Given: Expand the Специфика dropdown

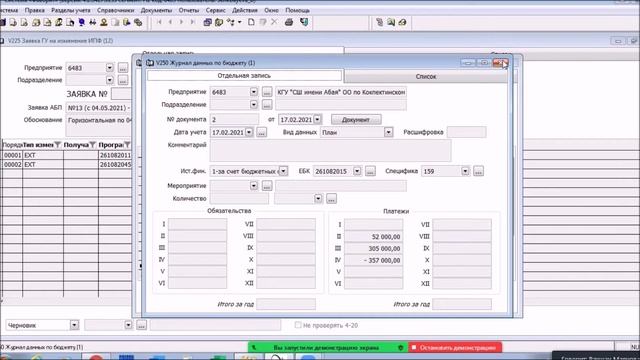Looking at the screenshot, I should point(465,171).
